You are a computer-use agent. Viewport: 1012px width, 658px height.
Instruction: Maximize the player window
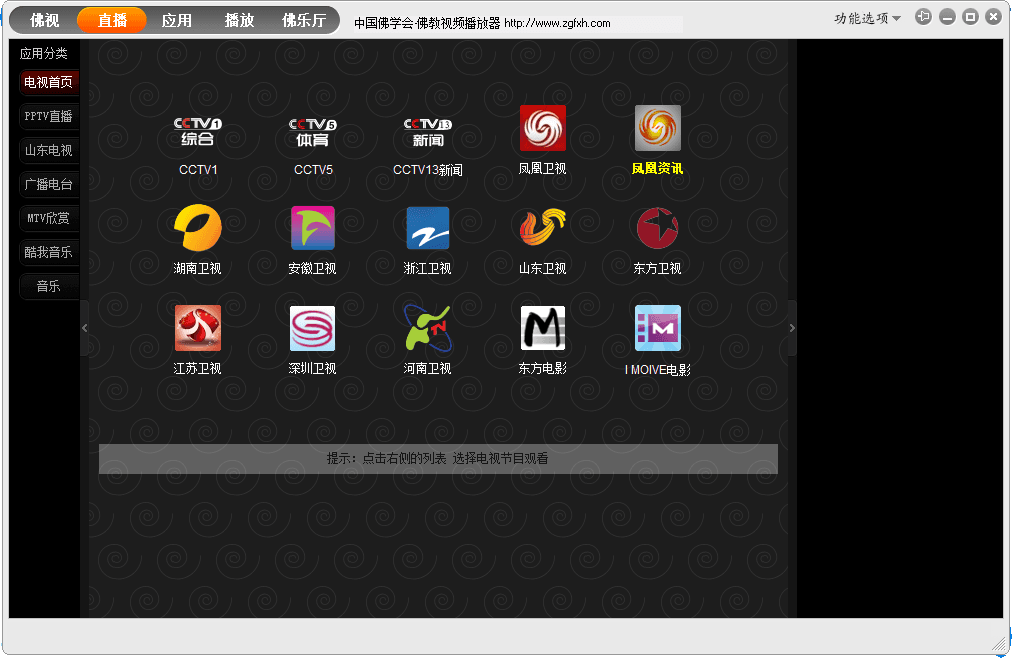[x=970, y=17]
